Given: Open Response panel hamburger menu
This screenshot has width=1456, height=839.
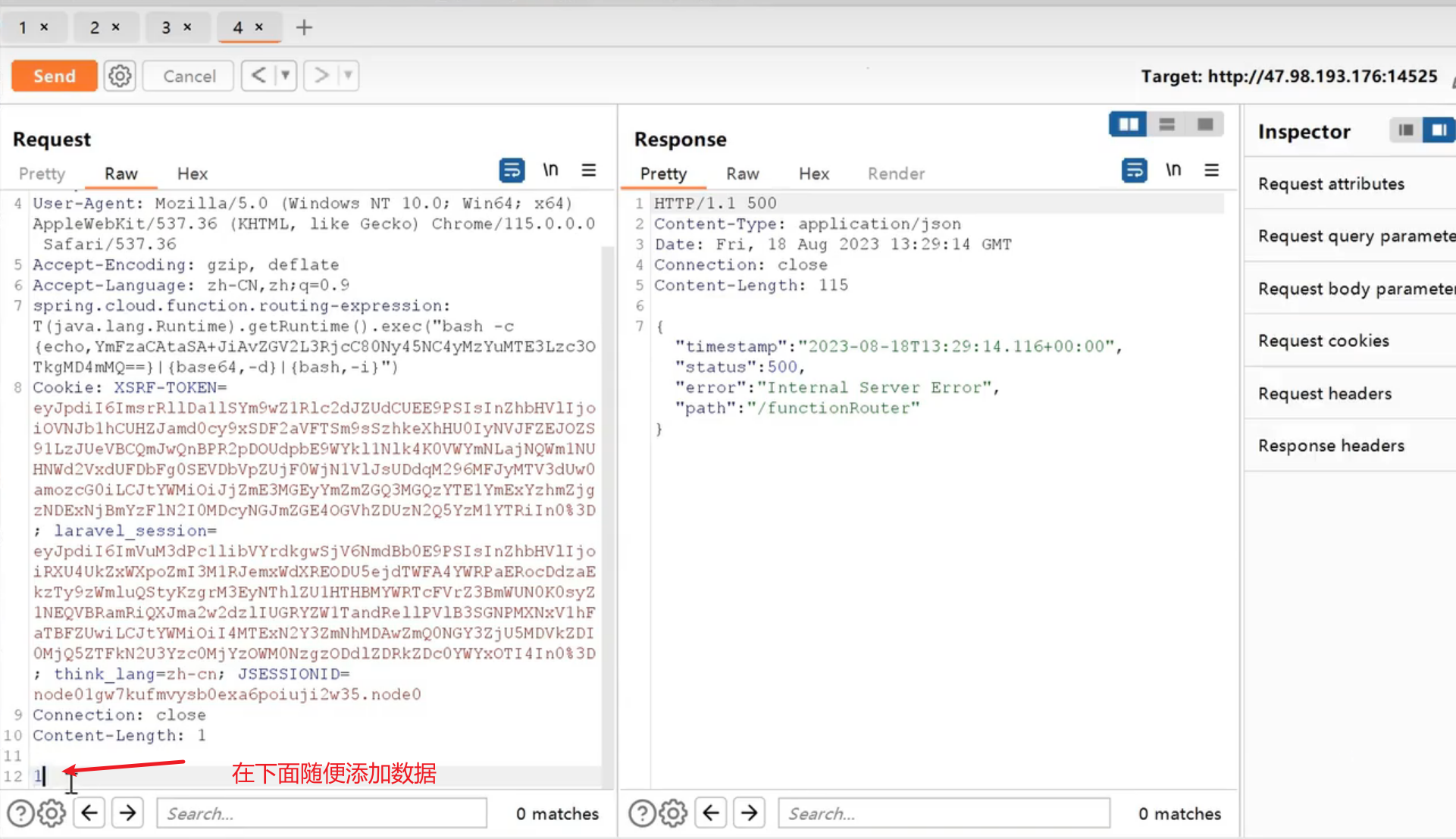Looking at the screenshot, I should click(x=1211, y=171).
